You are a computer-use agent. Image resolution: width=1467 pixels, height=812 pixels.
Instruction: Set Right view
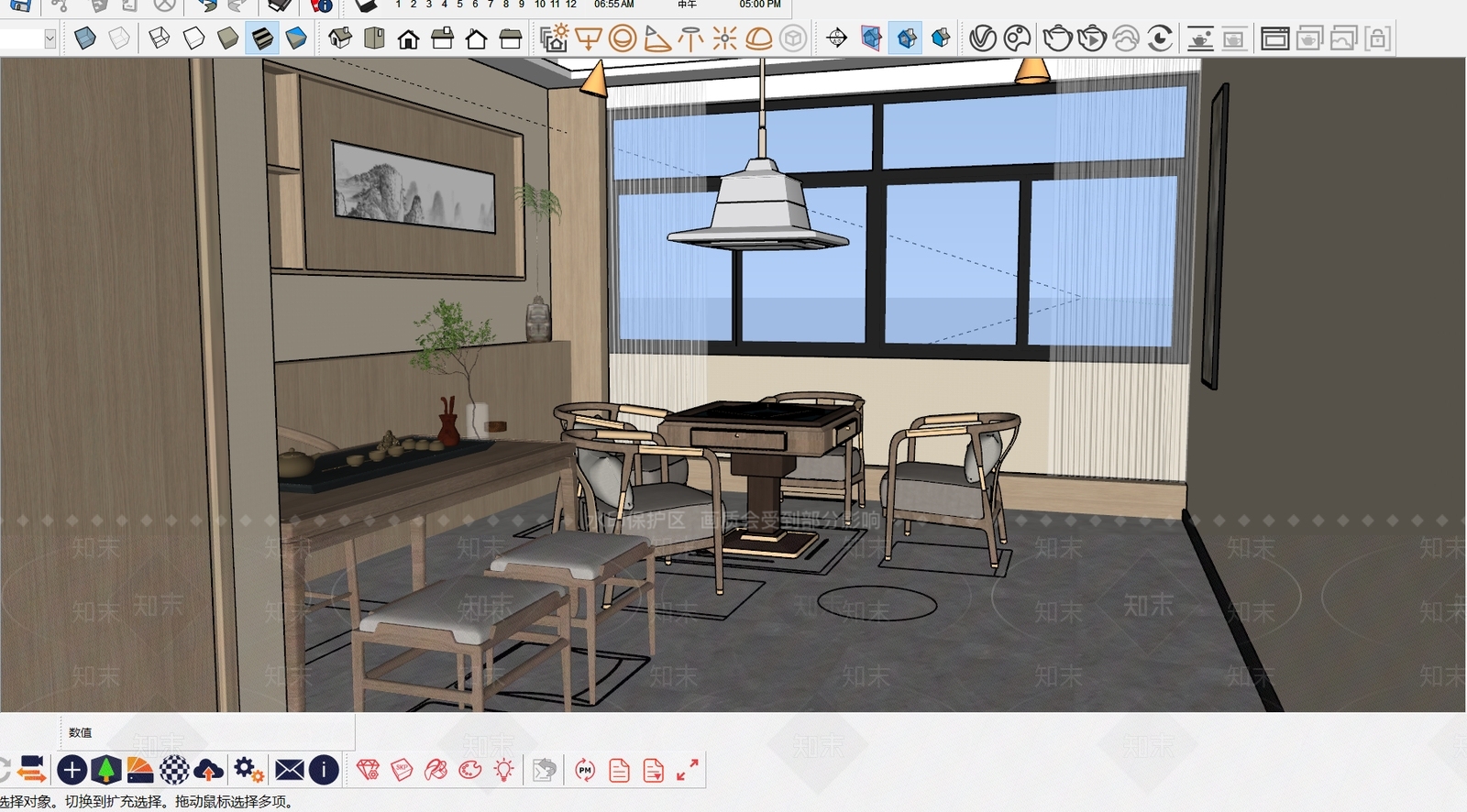point(442,38)
